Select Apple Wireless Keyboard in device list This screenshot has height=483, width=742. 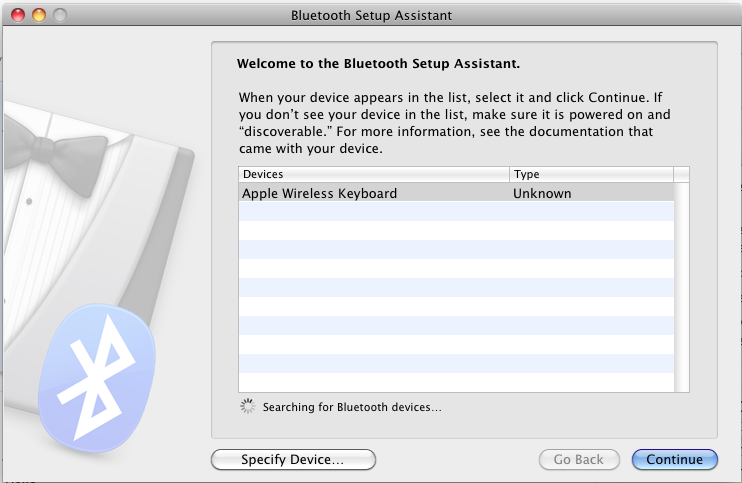point(456,193)
